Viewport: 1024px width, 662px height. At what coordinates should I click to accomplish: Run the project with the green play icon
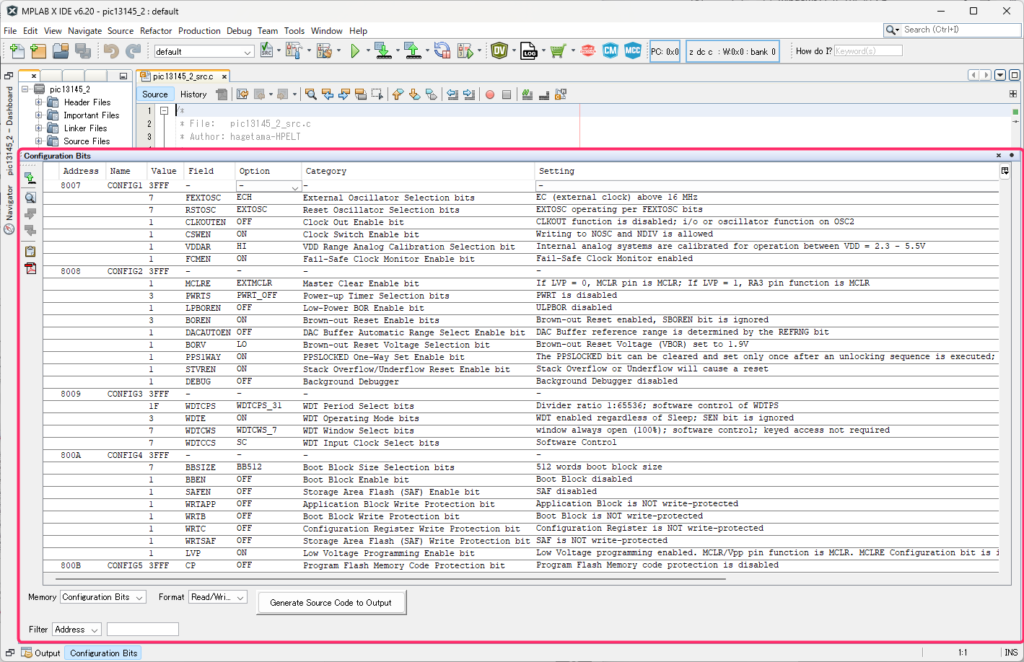point(354,51)
